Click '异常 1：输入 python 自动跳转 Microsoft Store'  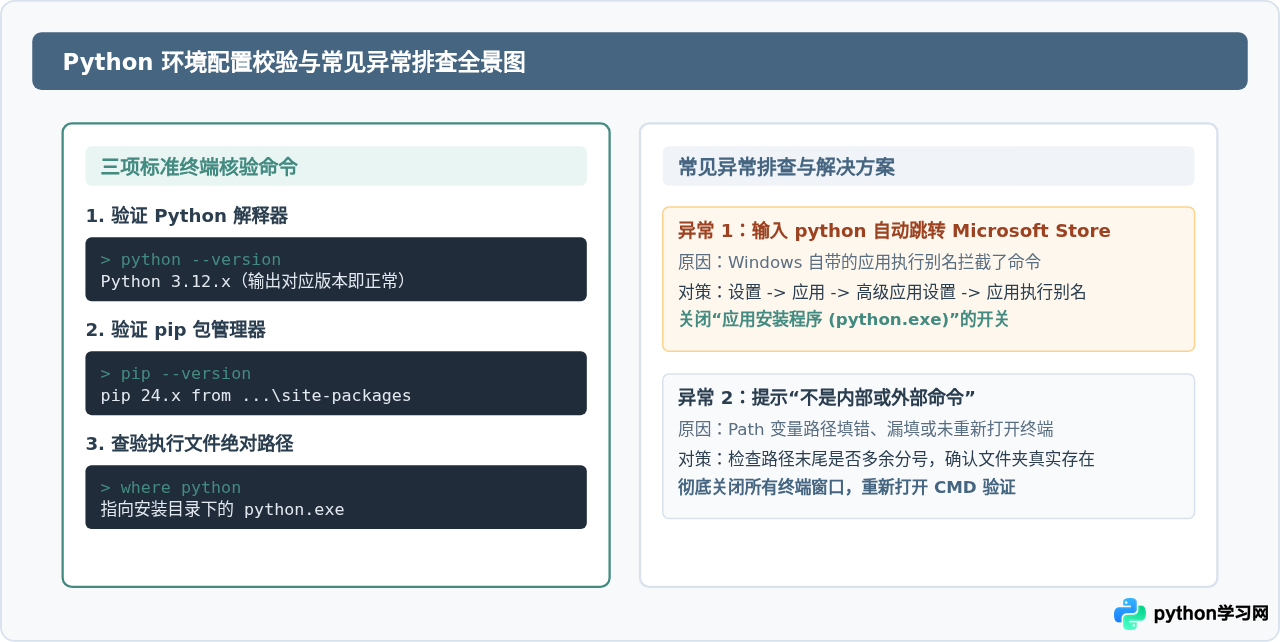[894, 231]
